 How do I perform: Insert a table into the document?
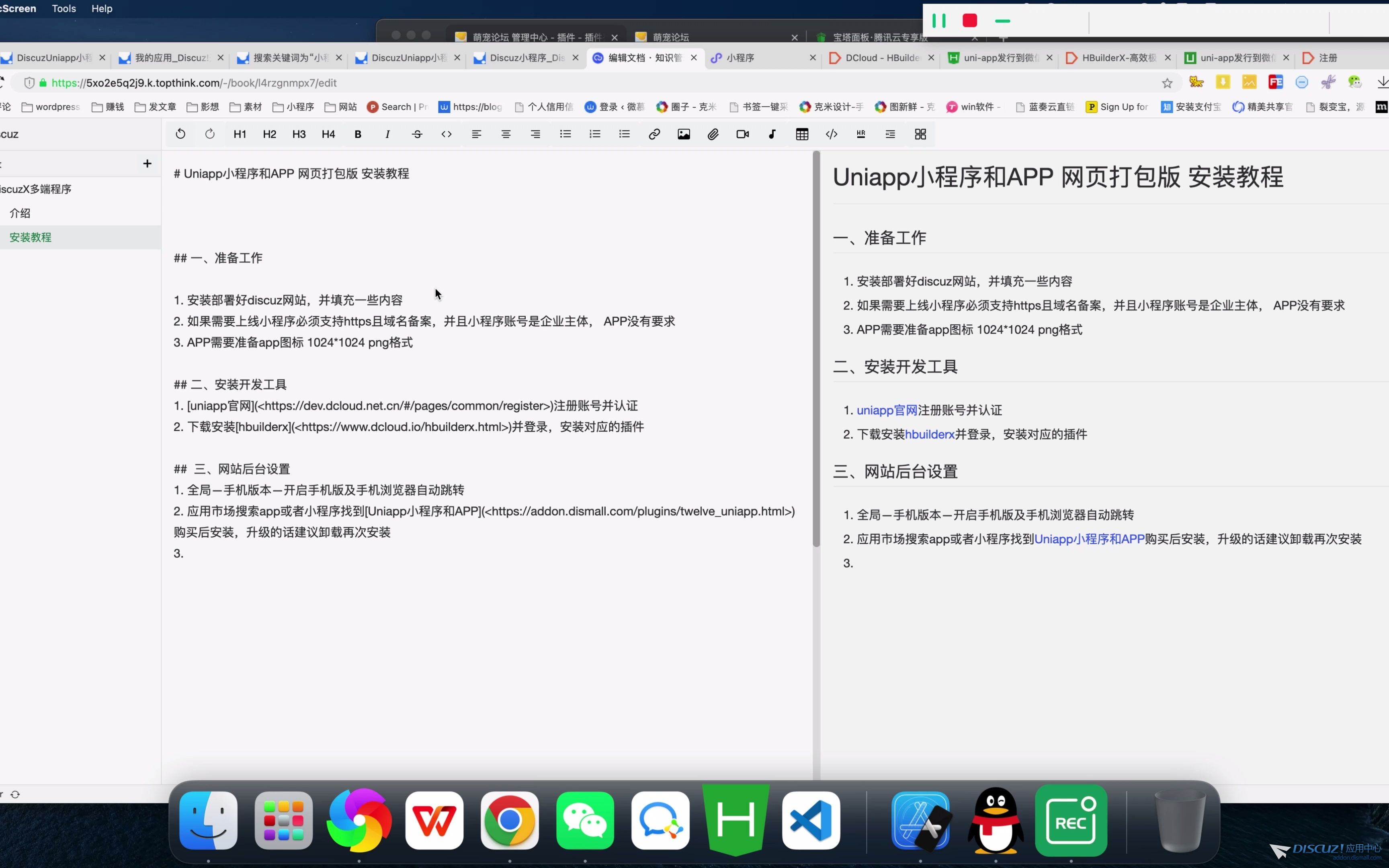coord(802,134)
